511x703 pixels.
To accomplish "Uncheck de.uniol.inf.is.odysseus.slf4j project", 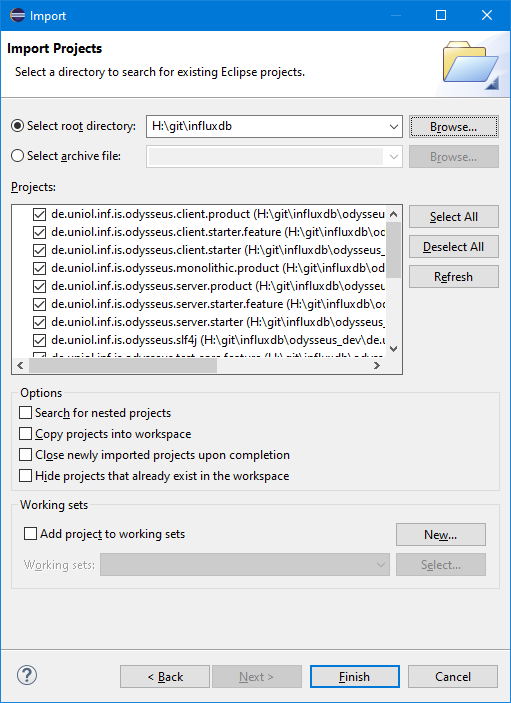I will (x=39, y=340).
